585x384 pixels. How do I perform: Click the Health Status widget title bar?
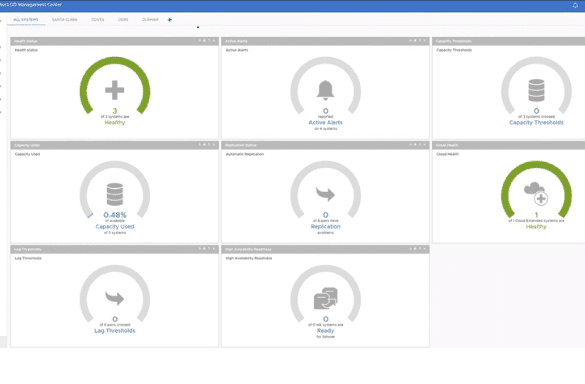[114, 41]
